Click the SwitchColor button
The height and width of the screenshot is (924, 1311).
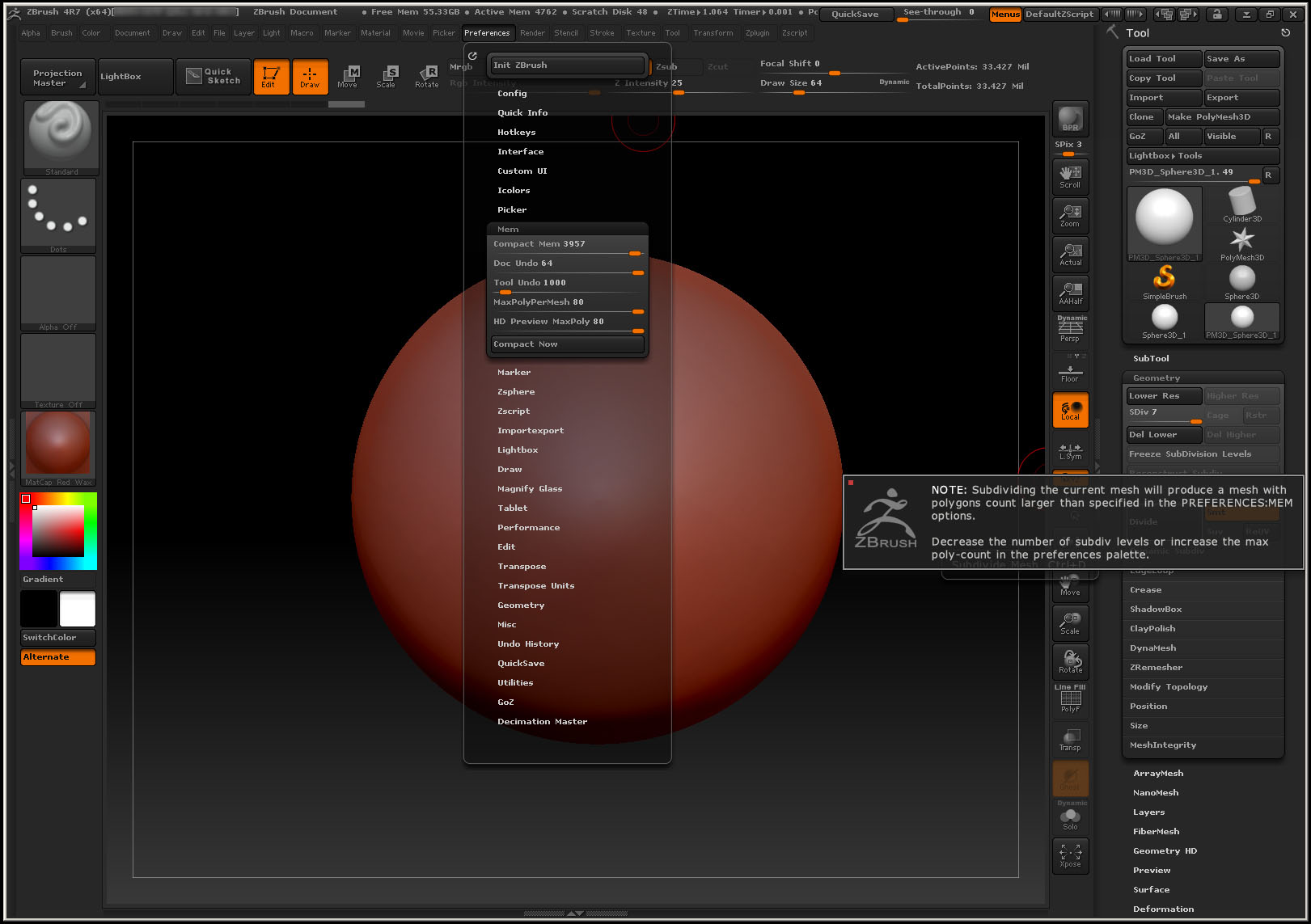tap(58, 637)
